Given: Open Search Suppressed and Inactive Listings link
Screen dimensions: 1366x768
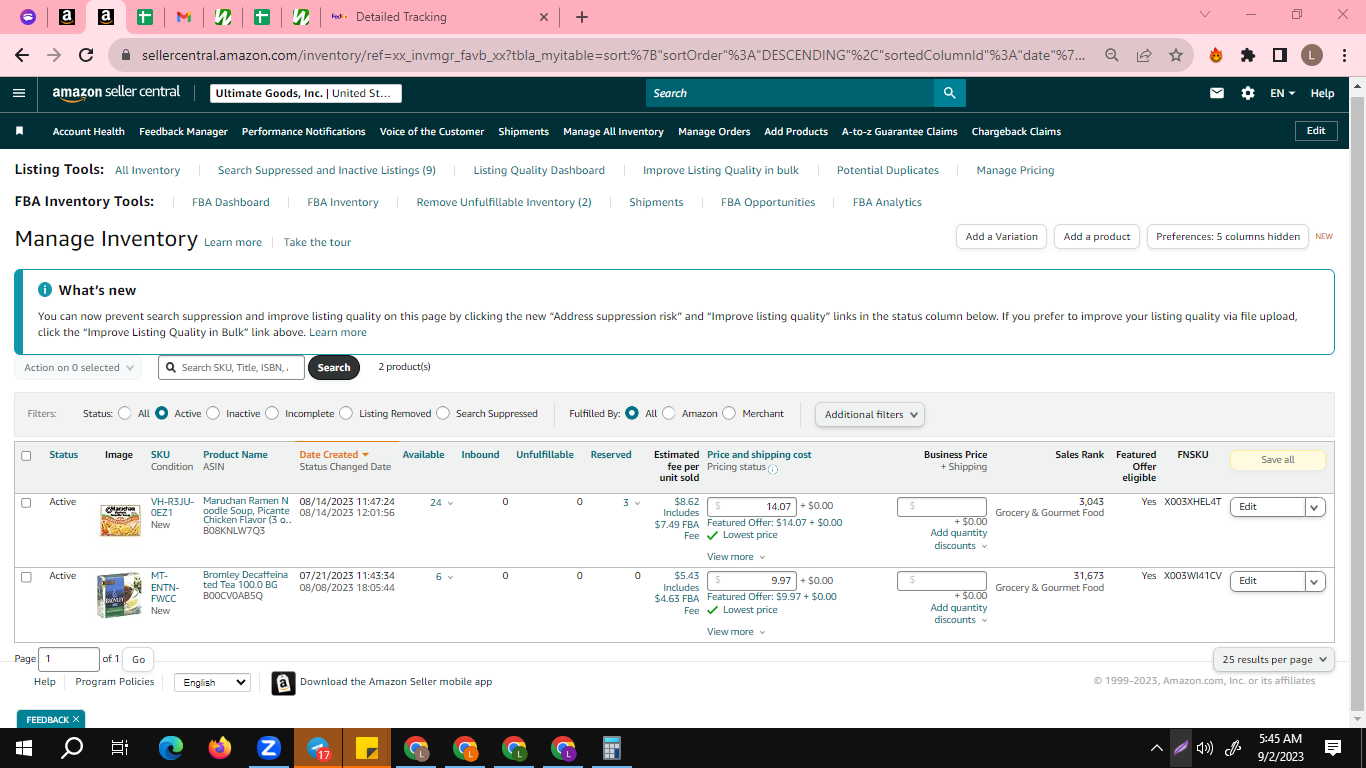Looking at the screenshot, I should (x=327, y=170).
